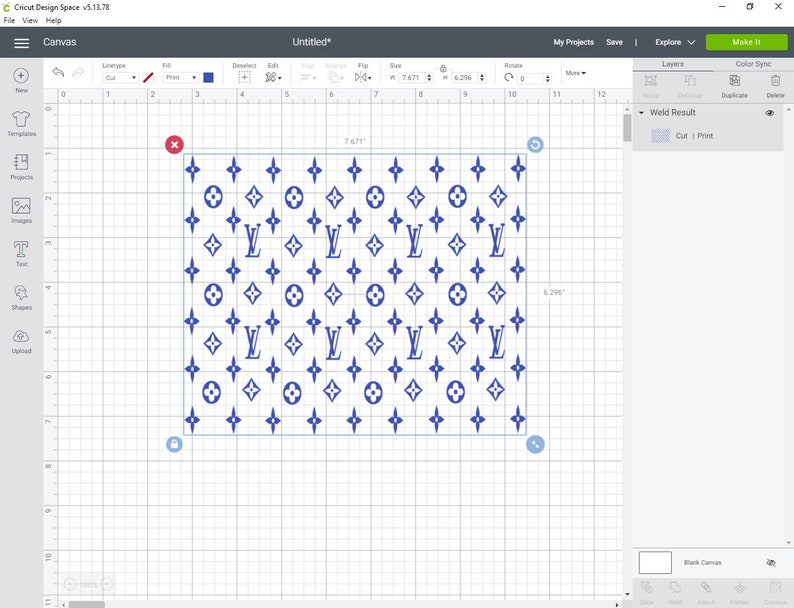The height and width of the screenshot is (608, 794).
Task: Open the File menu
Action: pyautogui.click(x=9, y=20)
